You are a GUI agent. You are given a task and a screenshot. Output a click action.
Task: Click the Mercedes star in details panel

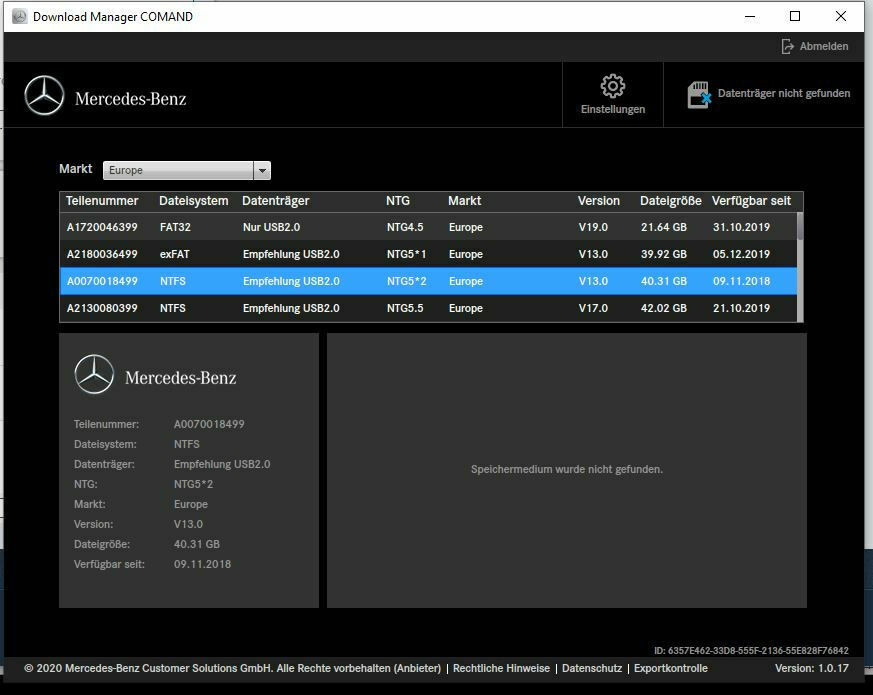coord(94,374)
